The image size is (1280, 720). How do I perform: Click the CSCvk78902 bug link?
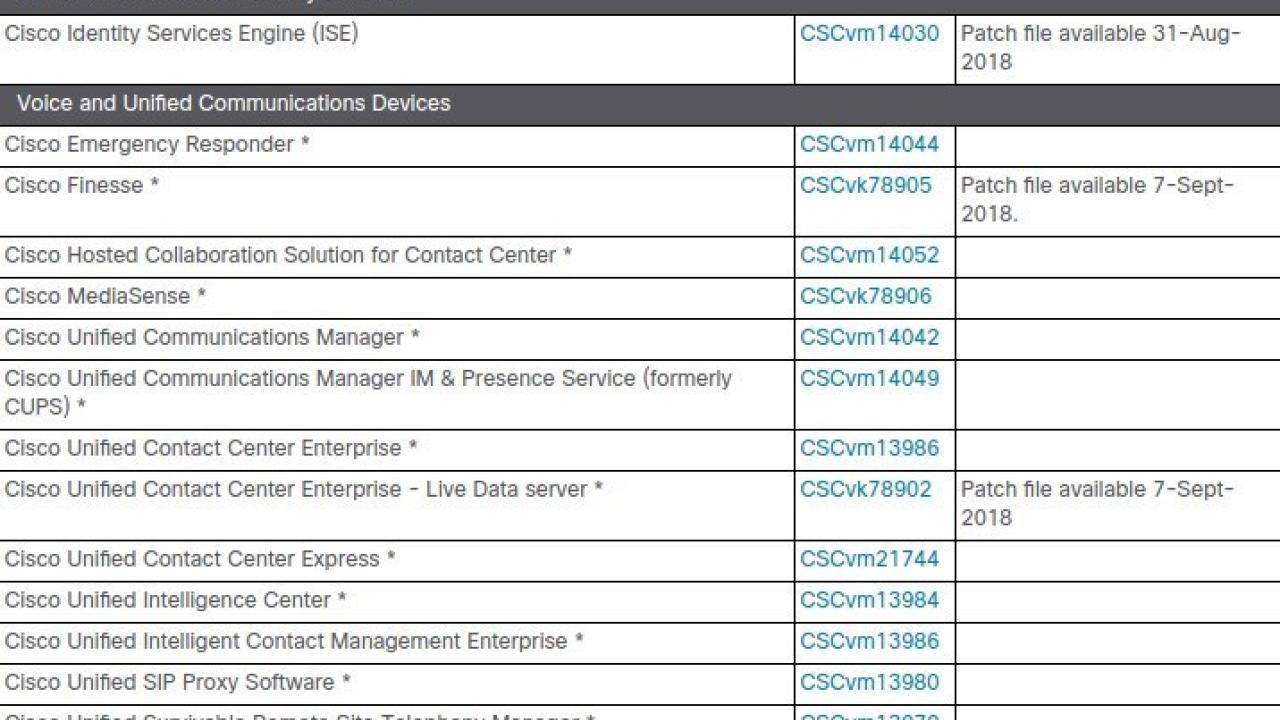click(865, 489)
